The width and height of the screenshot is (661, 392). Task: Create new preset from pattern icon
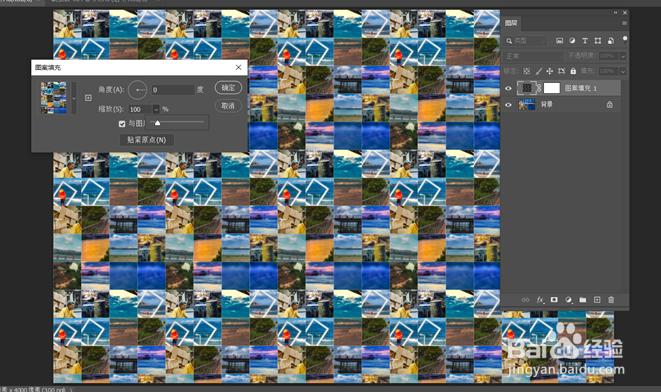click(x=88, y=98)
